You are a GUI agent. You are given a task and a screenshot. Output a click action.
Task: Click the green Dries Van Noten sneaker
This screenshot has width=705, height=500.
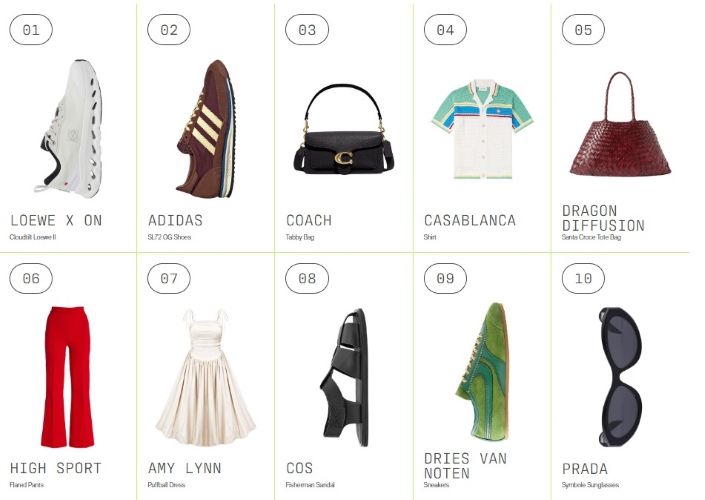pyautogui.click(x=484, y=371)
